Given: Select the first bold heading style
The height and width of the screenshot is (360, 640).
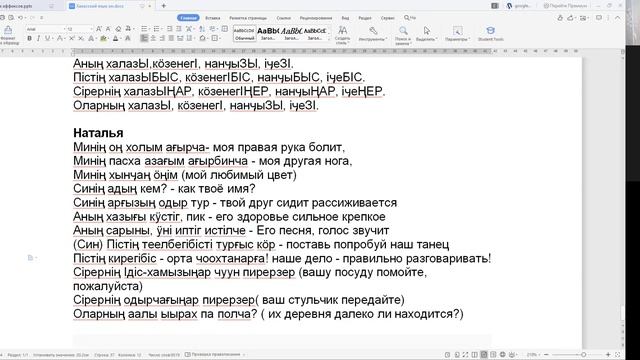Looking at the screenshot, I should pos(268,34).
